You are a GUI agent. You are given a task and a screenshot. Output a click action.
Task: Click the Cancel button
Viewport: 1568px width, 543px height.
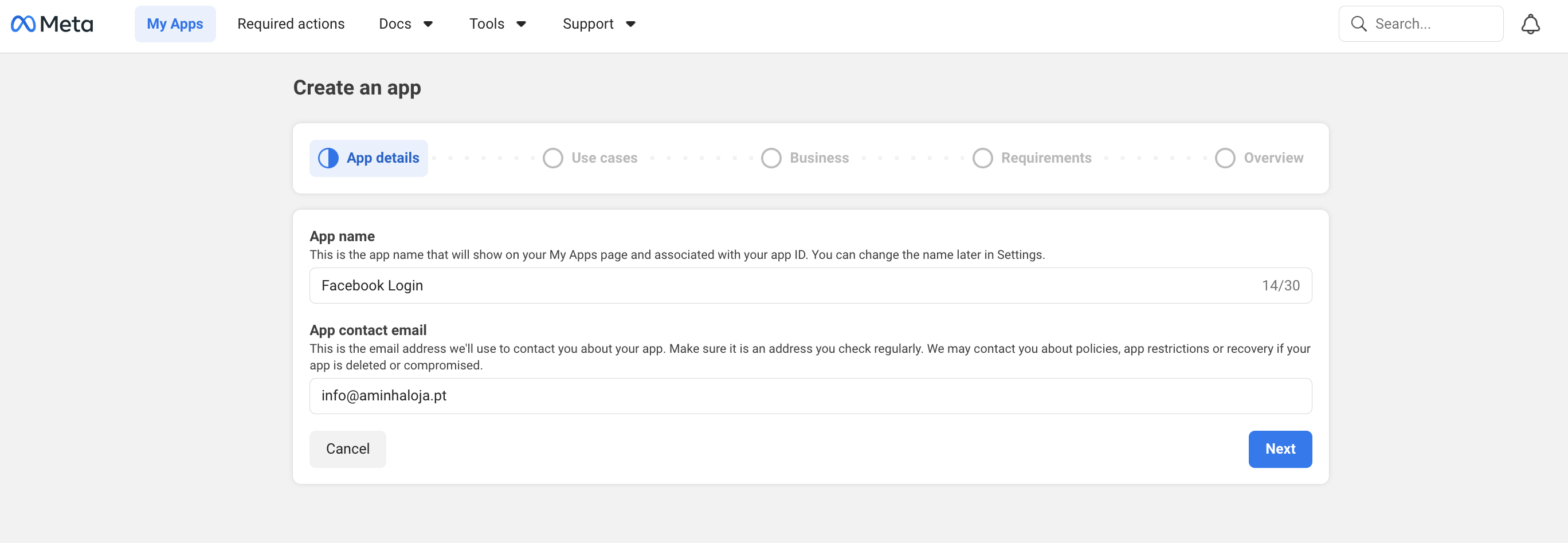(x=347, y=448)
